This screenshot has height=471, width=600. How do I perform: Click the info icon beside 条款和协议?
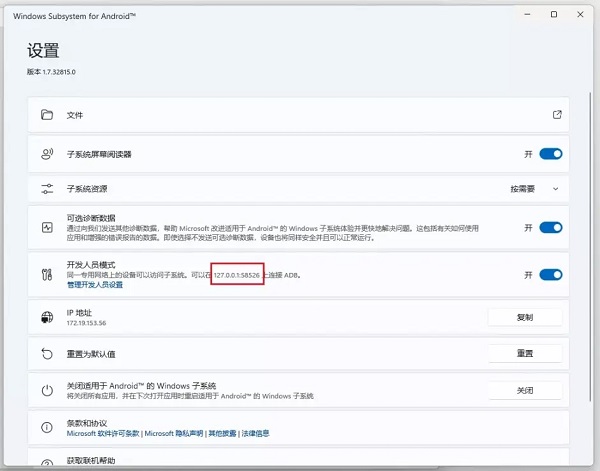(46, 428)
